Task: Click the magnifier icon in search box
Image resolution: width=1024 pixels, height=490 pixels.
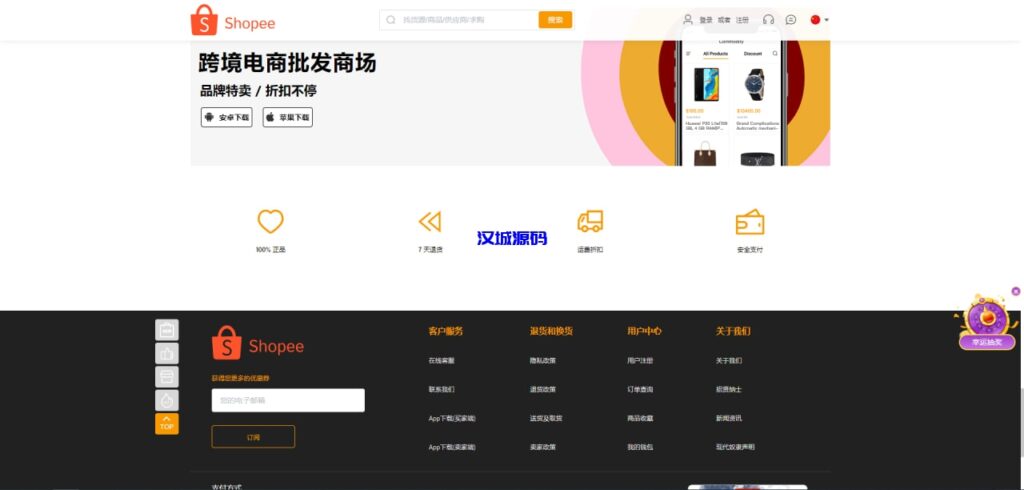Action: [391, 20]
